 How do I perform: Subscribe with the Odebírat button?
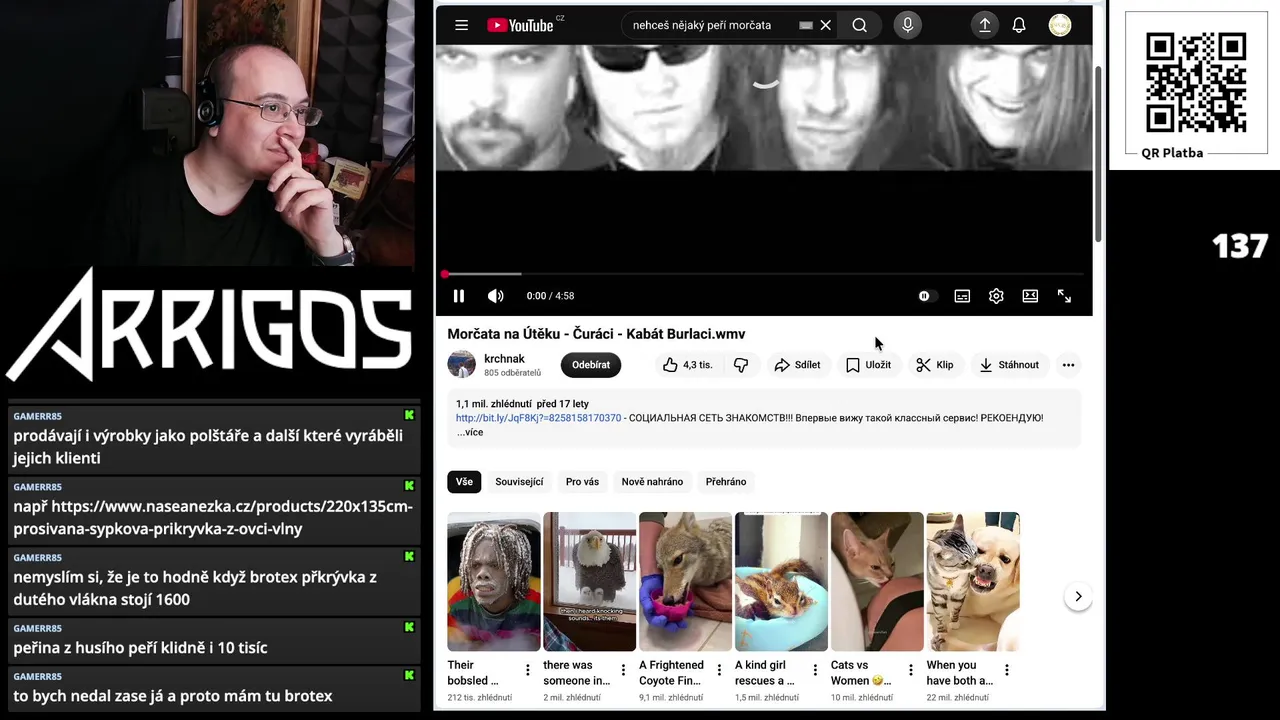click(591, 365)
